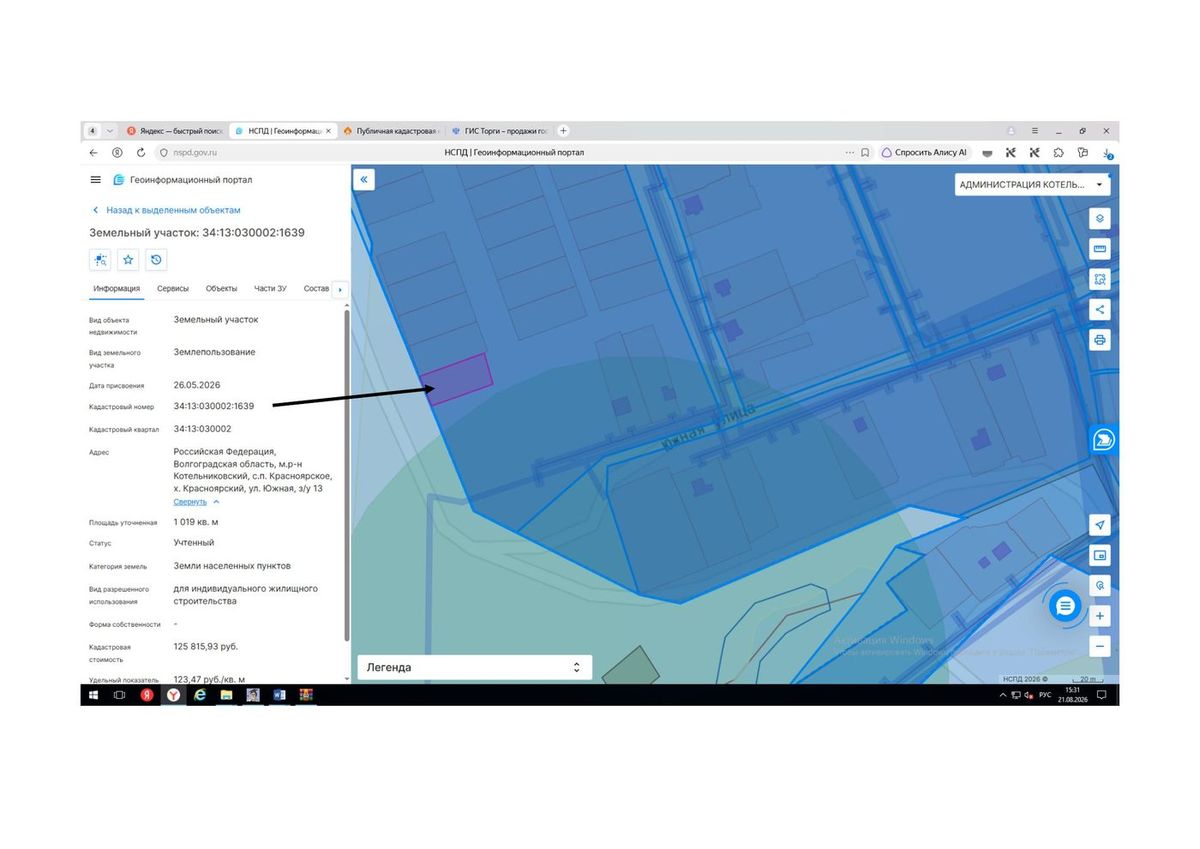
Task: Open Windows Start menu
Action: click(x=94, y=694)
